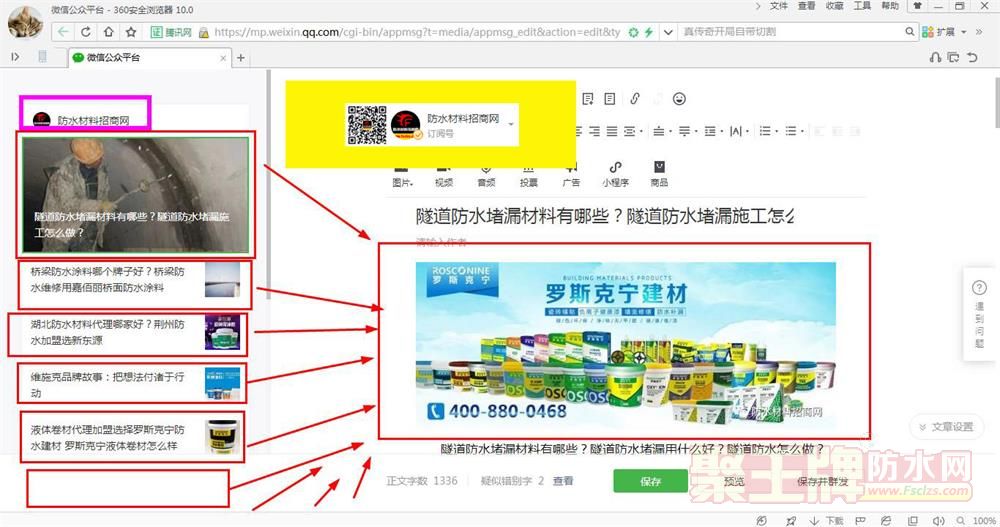Apply ordered list formatting icon
1000x527 pixels.
coord(765,131)
